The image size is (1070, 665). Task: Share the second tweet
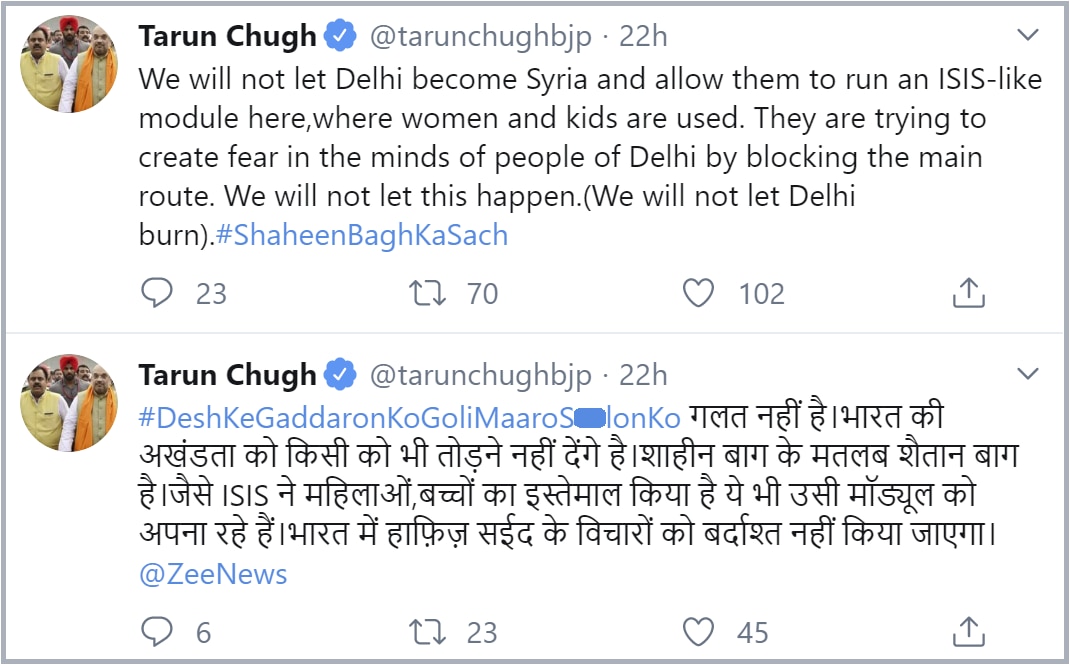tap(968, 631)
